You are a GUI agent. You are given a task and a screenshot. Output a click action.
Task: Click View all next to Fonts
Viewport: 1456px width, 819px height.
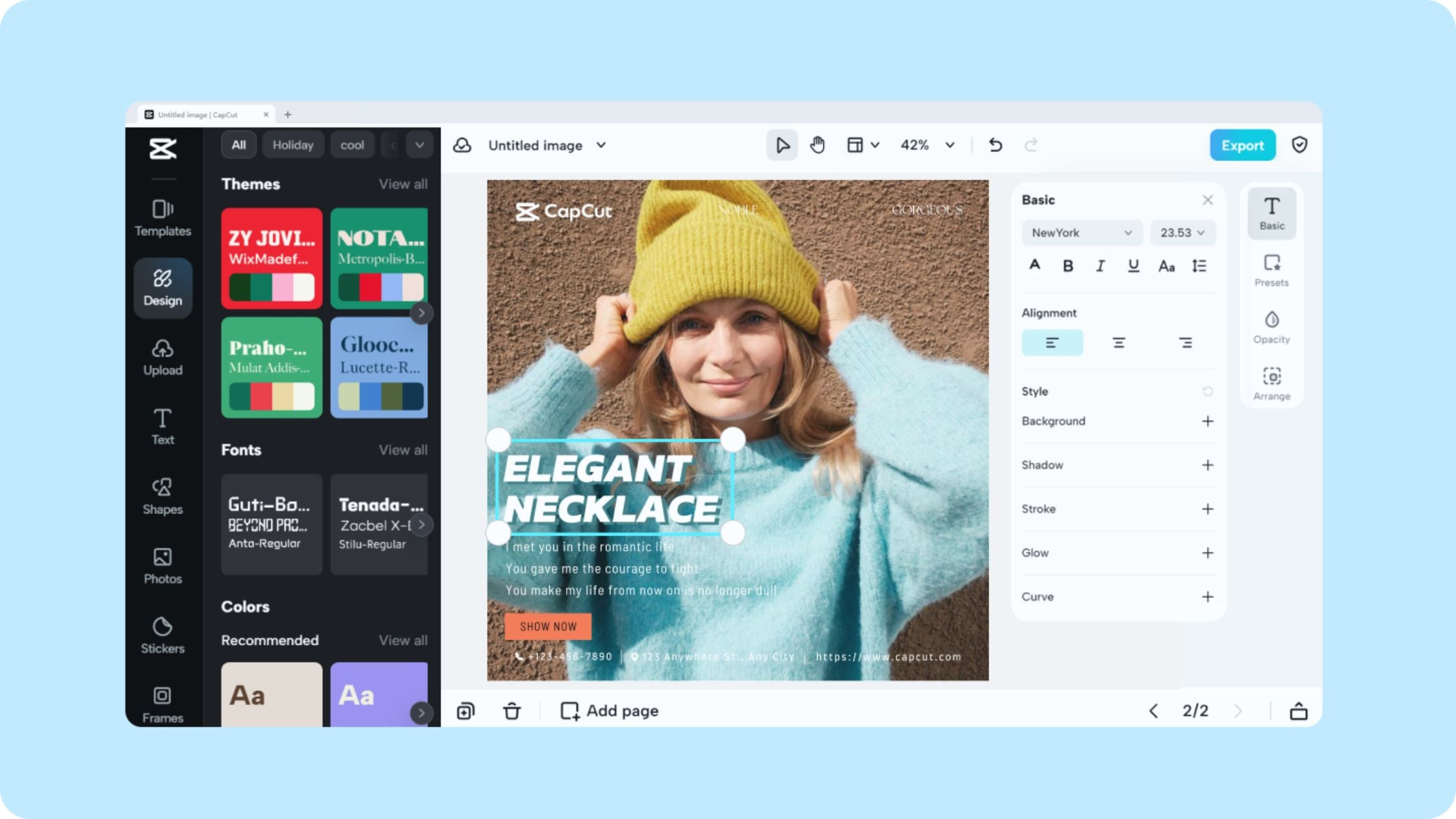click(x=404, y=450)
